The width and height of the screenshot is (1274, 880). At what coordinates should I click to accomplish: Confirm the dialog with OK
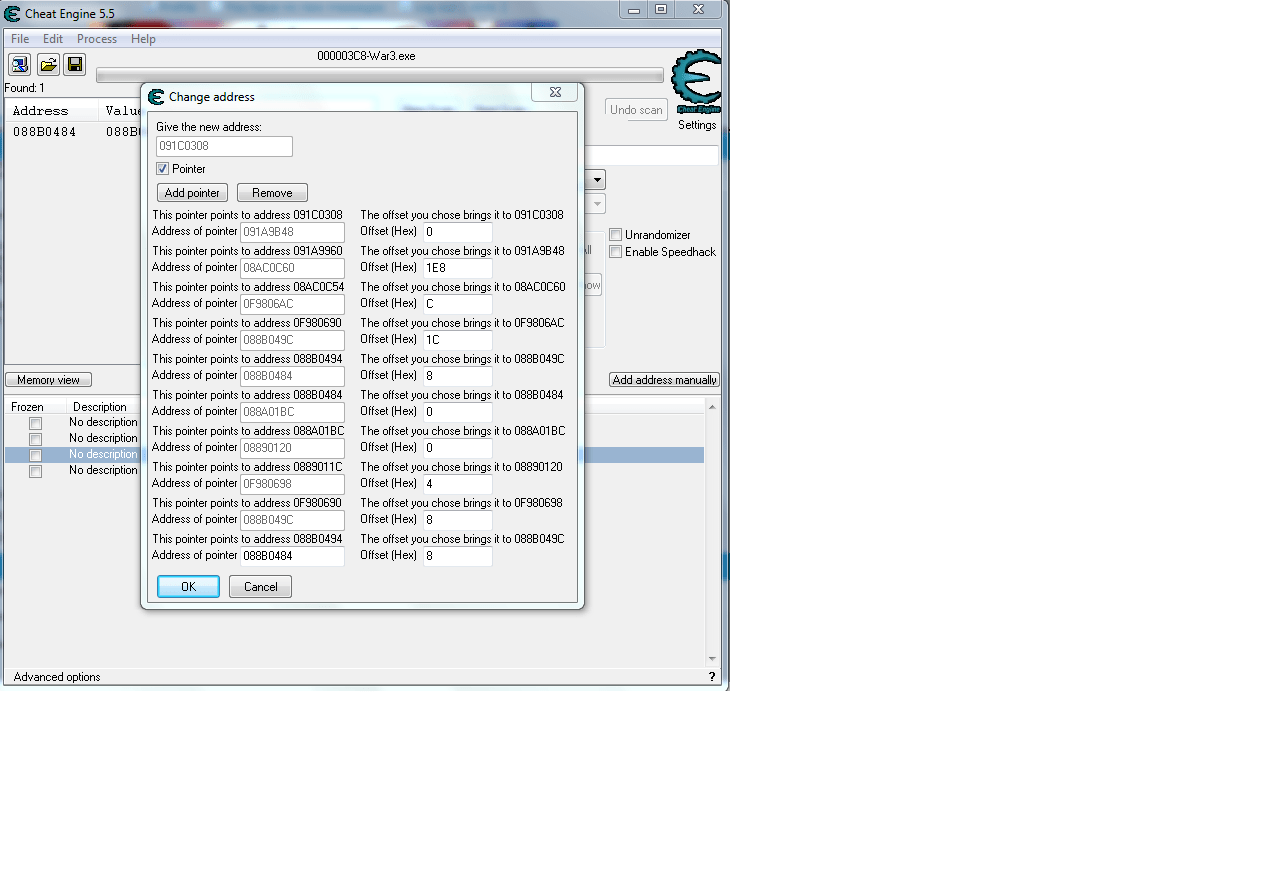click(x=188, y=587)
